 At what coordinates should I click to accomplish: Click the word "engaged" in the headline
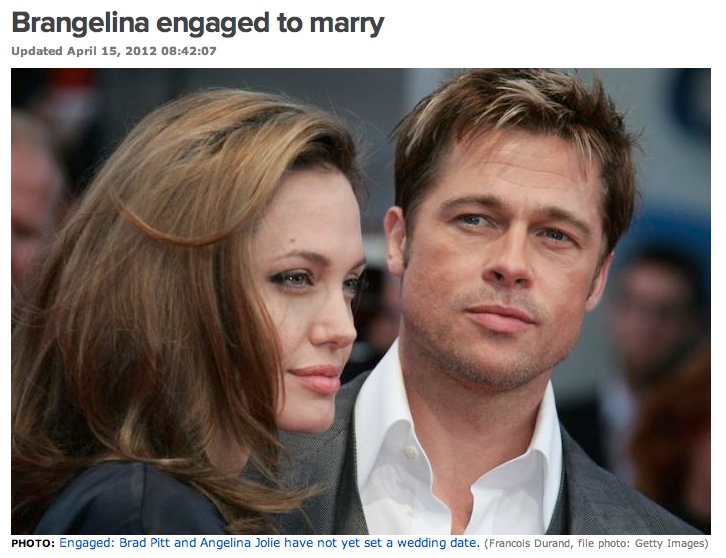213,25
